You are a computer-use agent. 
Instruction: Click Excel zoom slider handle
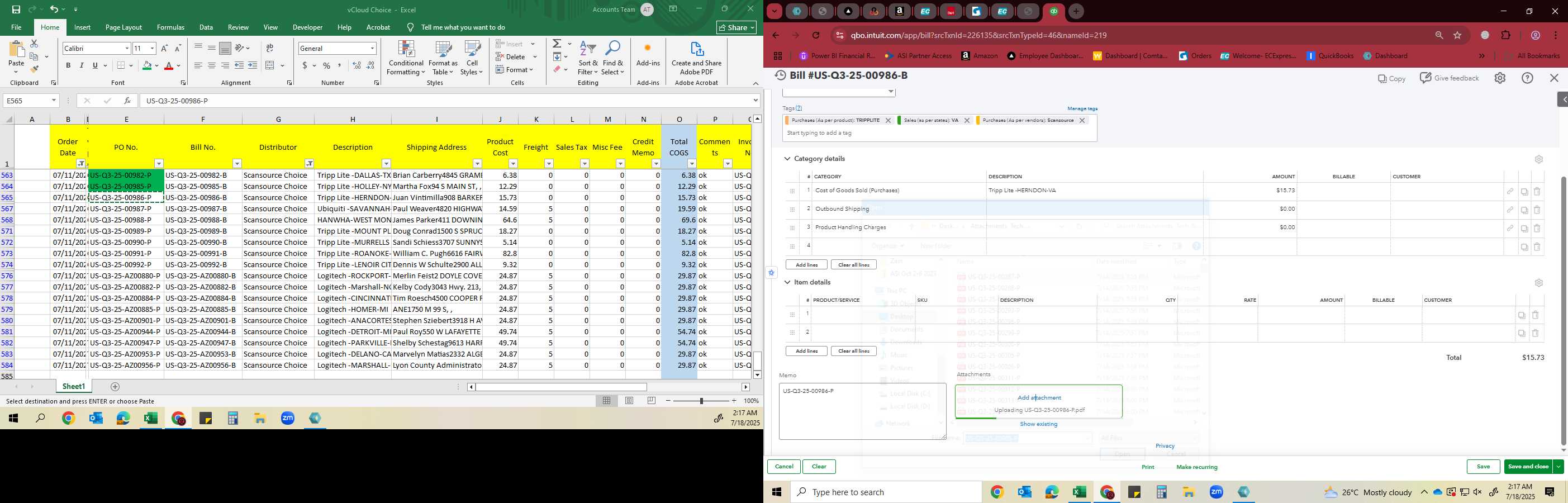[701, 401]
